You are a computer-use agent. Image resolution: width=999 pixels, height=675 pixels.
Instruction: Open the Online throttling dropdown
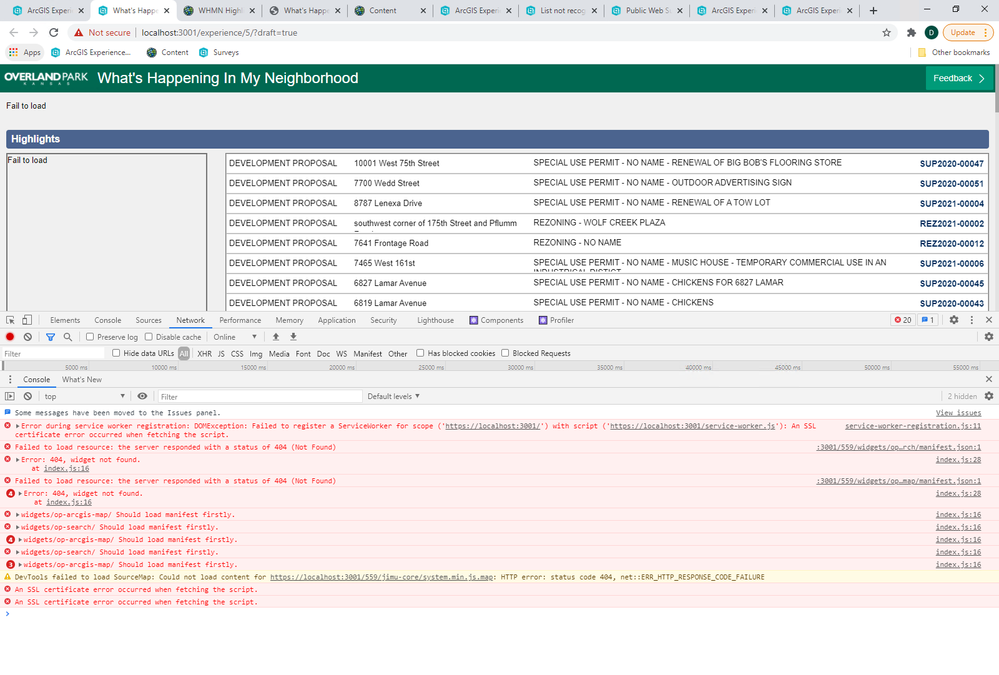pyautogui.click(x=234, y=337)
